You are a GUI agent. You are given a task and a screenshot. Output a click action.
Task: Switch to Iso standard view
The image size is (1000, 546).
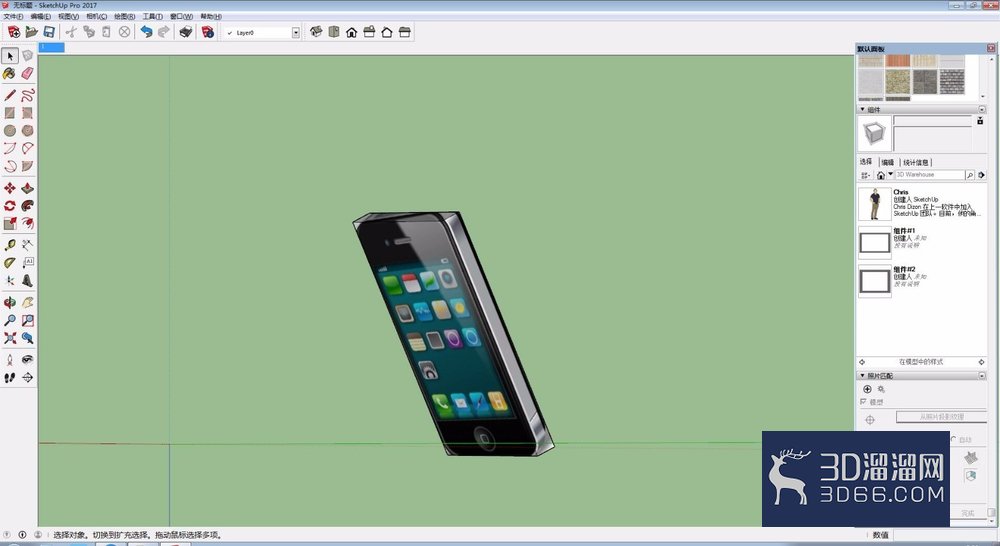click(x=316, y=32)
